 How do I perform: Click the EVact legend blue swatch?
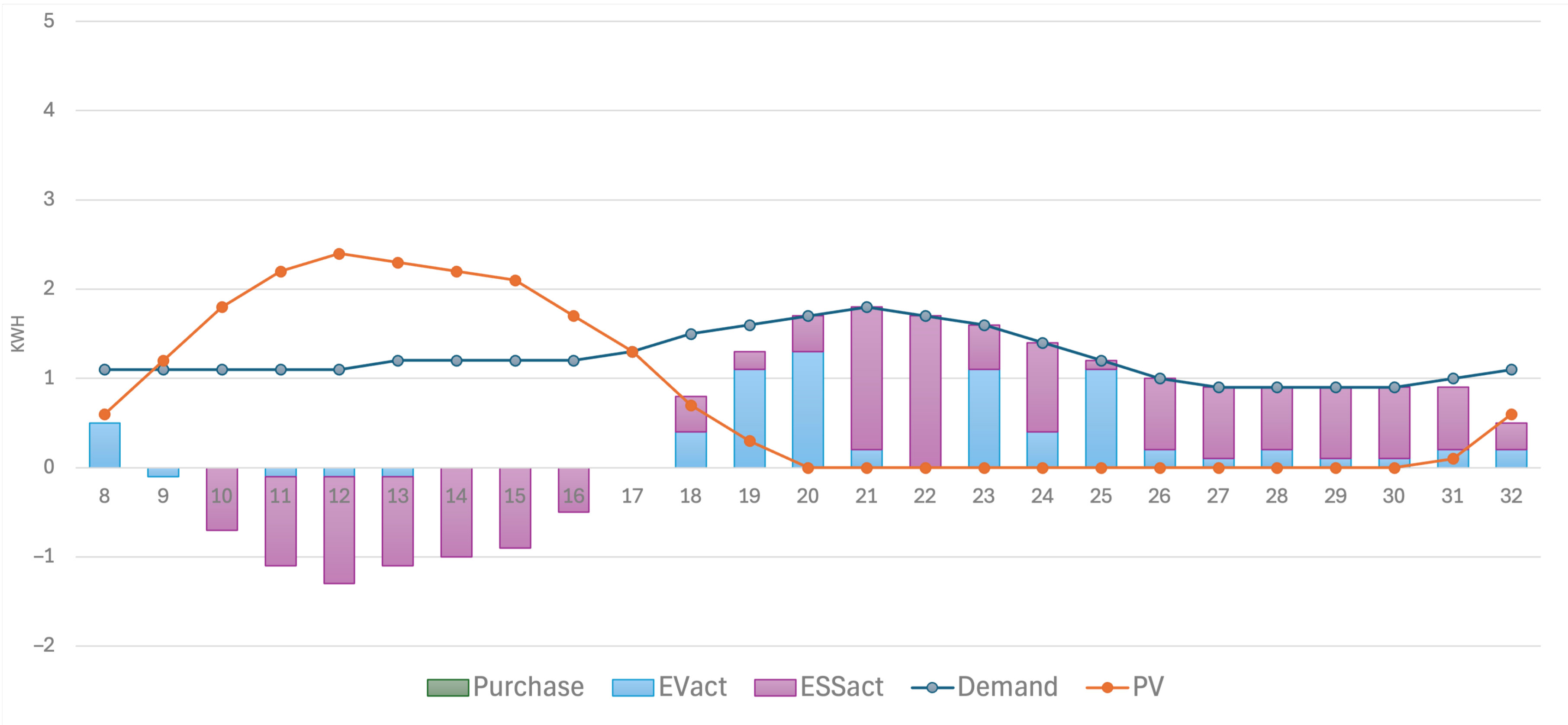(632, 687)
